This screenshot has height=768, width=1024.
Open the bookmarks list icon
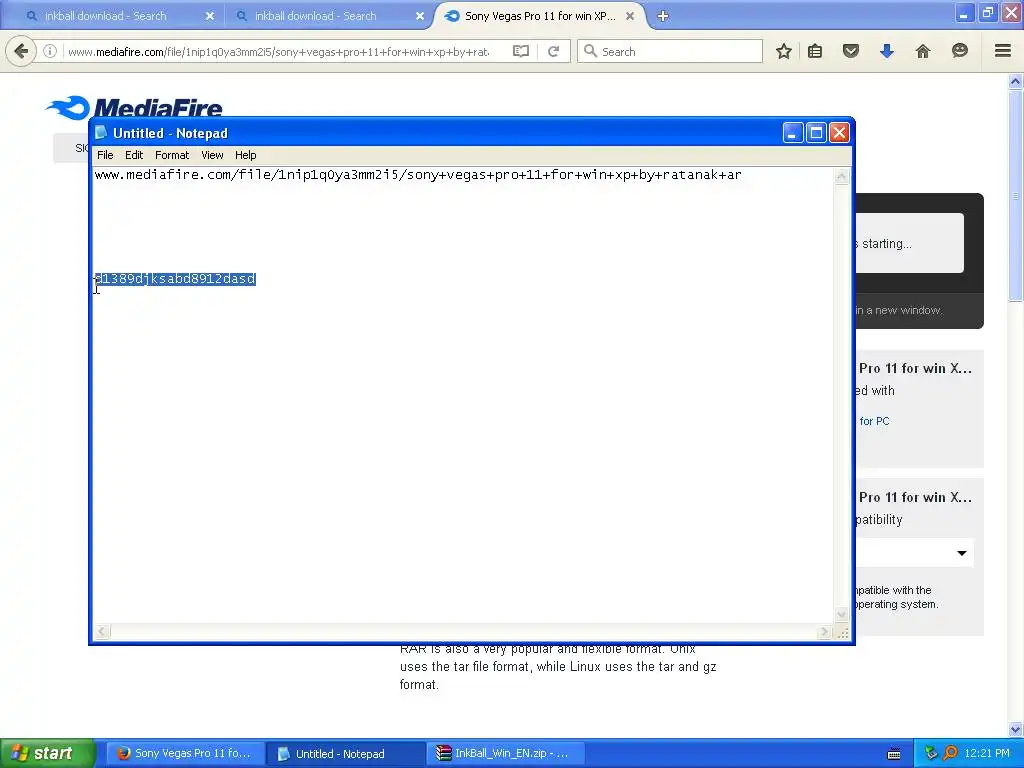click(x=815, y=51)
